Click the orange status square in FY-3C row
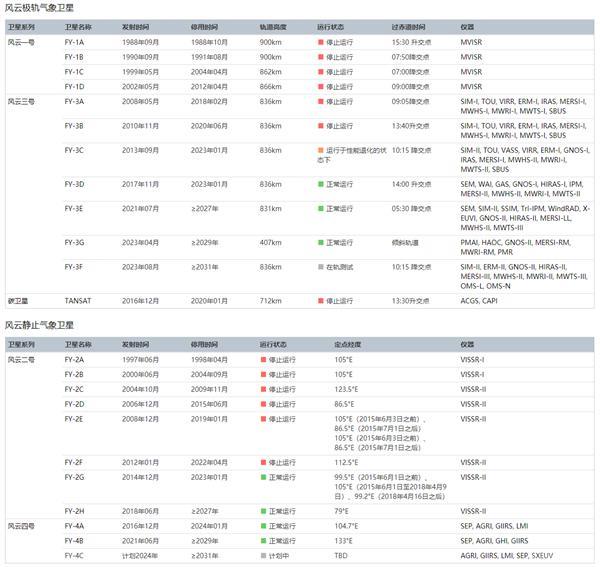 tap(319, 150)
